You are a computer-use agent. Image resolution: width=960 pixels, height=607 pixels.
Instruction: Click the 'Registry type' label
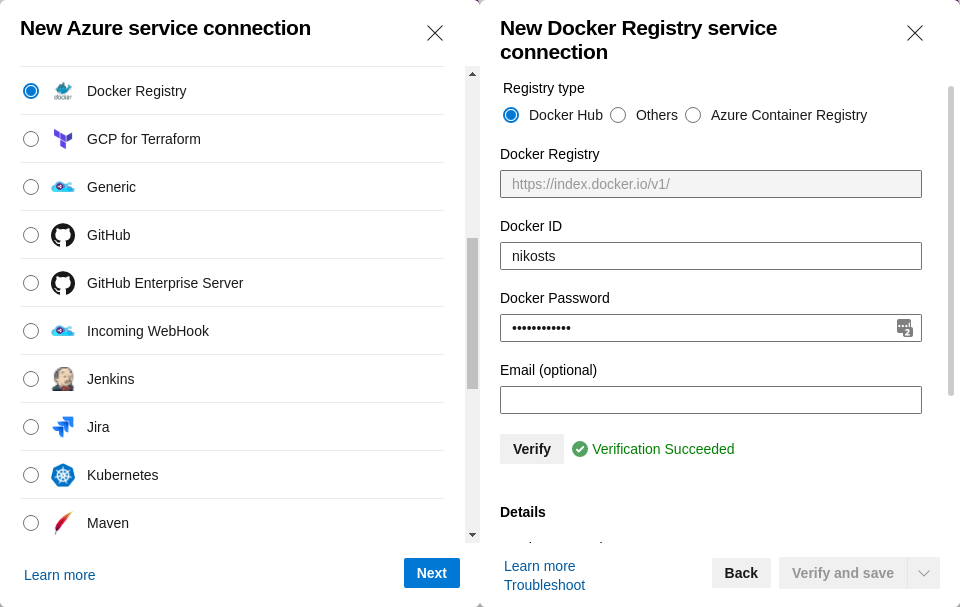coord(544,88)
